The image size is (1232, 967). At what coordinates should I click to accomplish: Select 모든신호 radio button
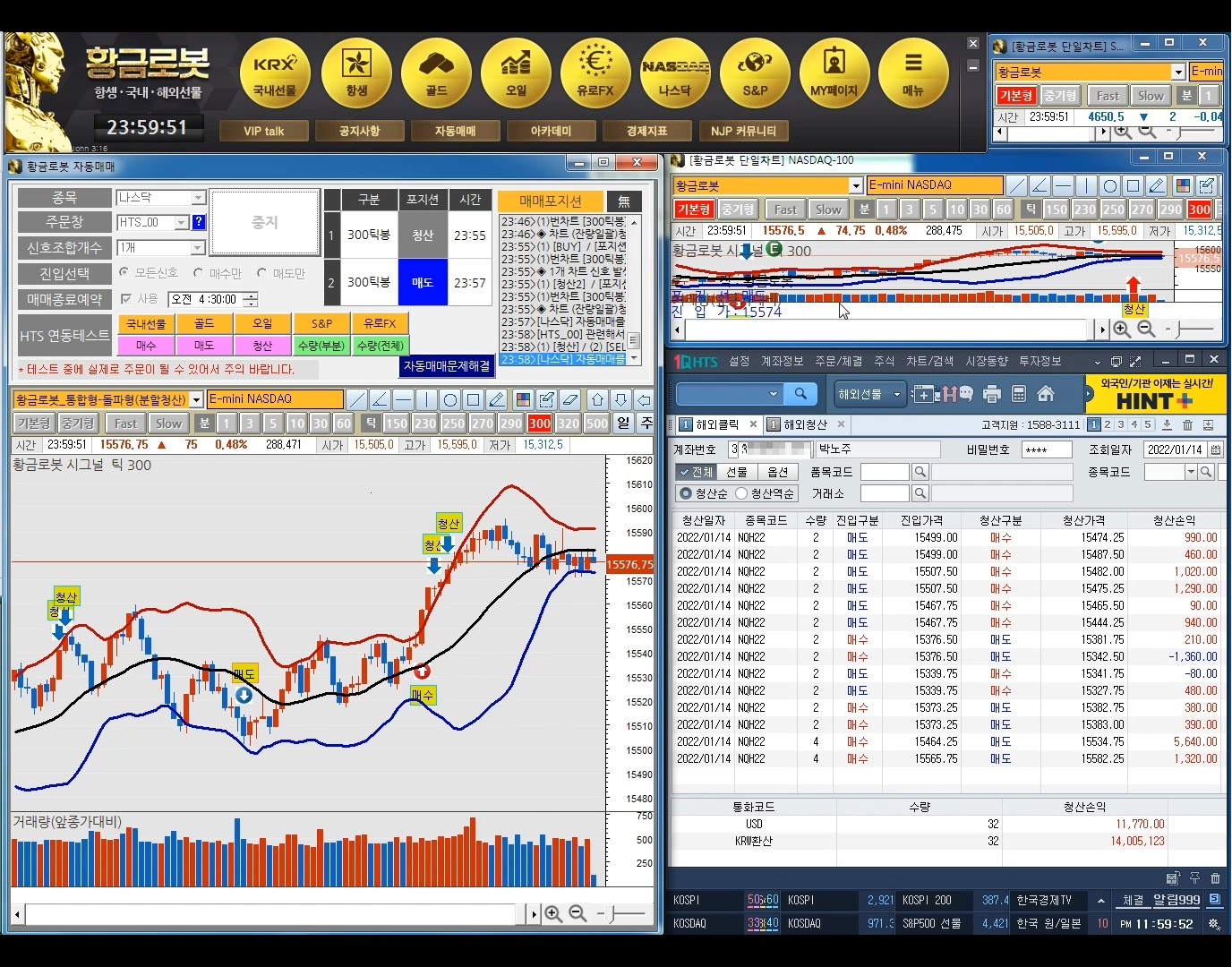coord(124,273)
